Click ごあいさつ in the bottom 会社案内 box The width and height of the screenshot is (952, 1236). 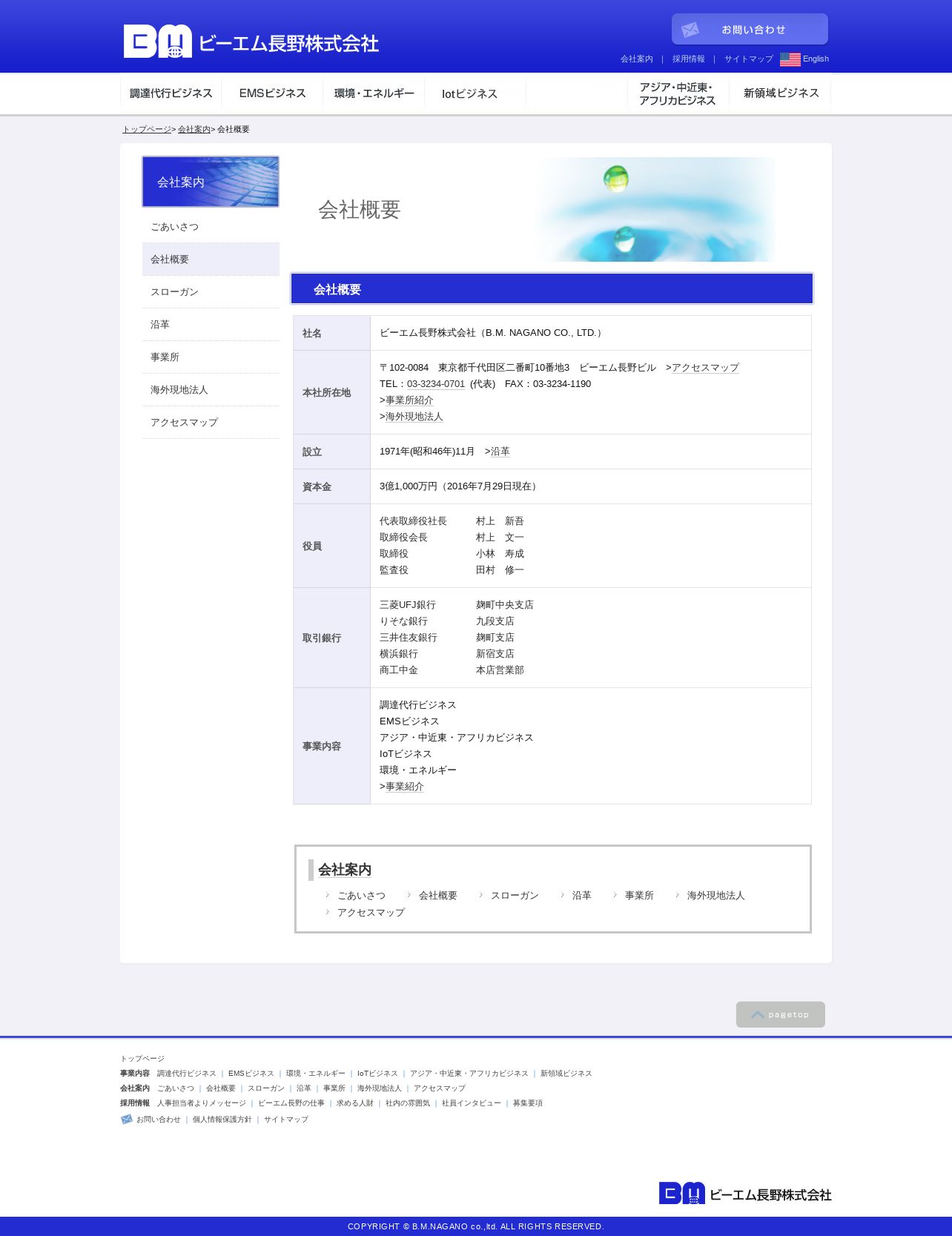click(x=361, y=896)
